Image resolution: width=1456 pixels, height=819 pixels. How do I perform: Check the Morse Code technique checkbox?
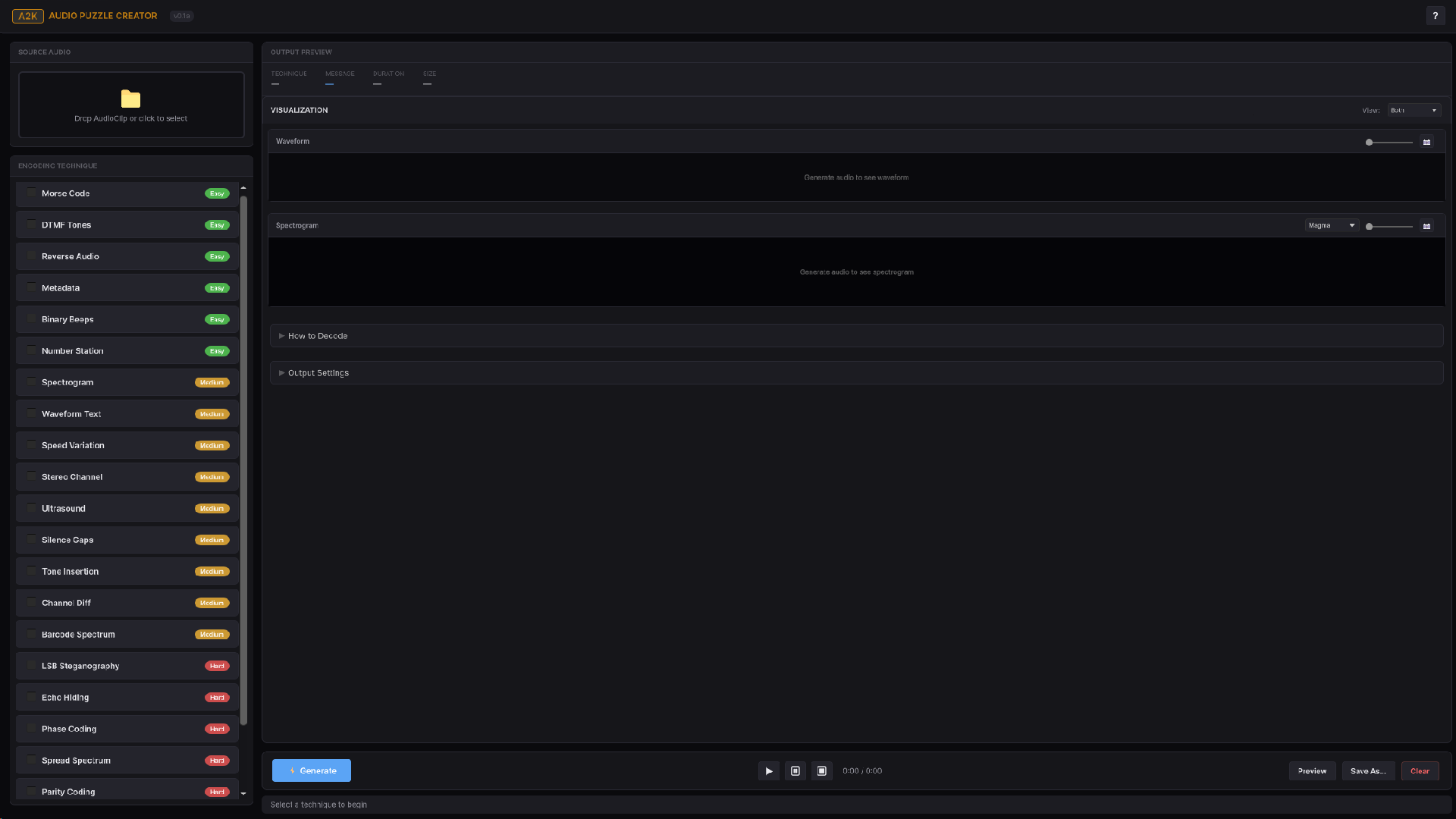(x=31, y=193)
